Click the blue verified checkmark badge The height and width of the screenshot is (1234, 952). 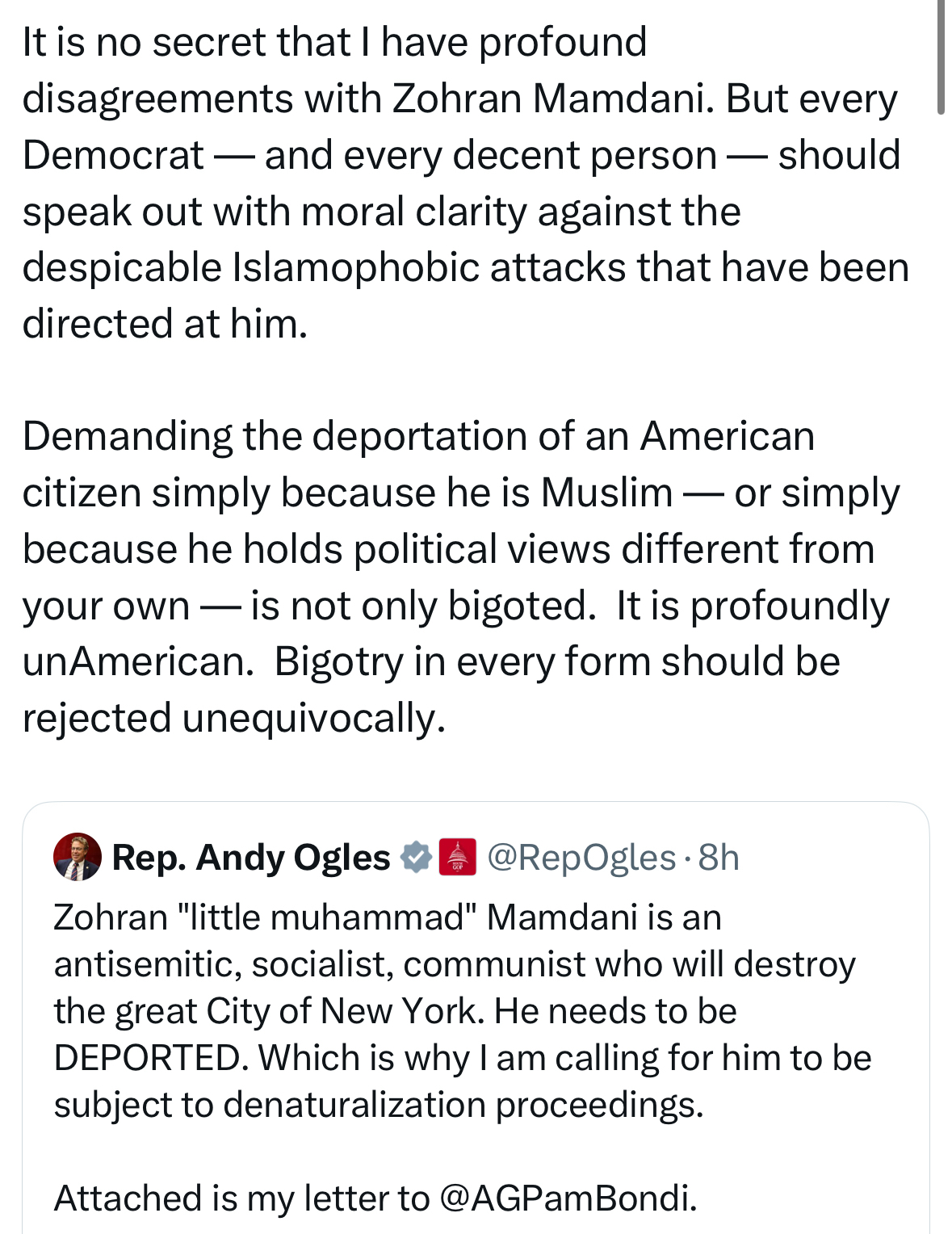pos(416,857)
